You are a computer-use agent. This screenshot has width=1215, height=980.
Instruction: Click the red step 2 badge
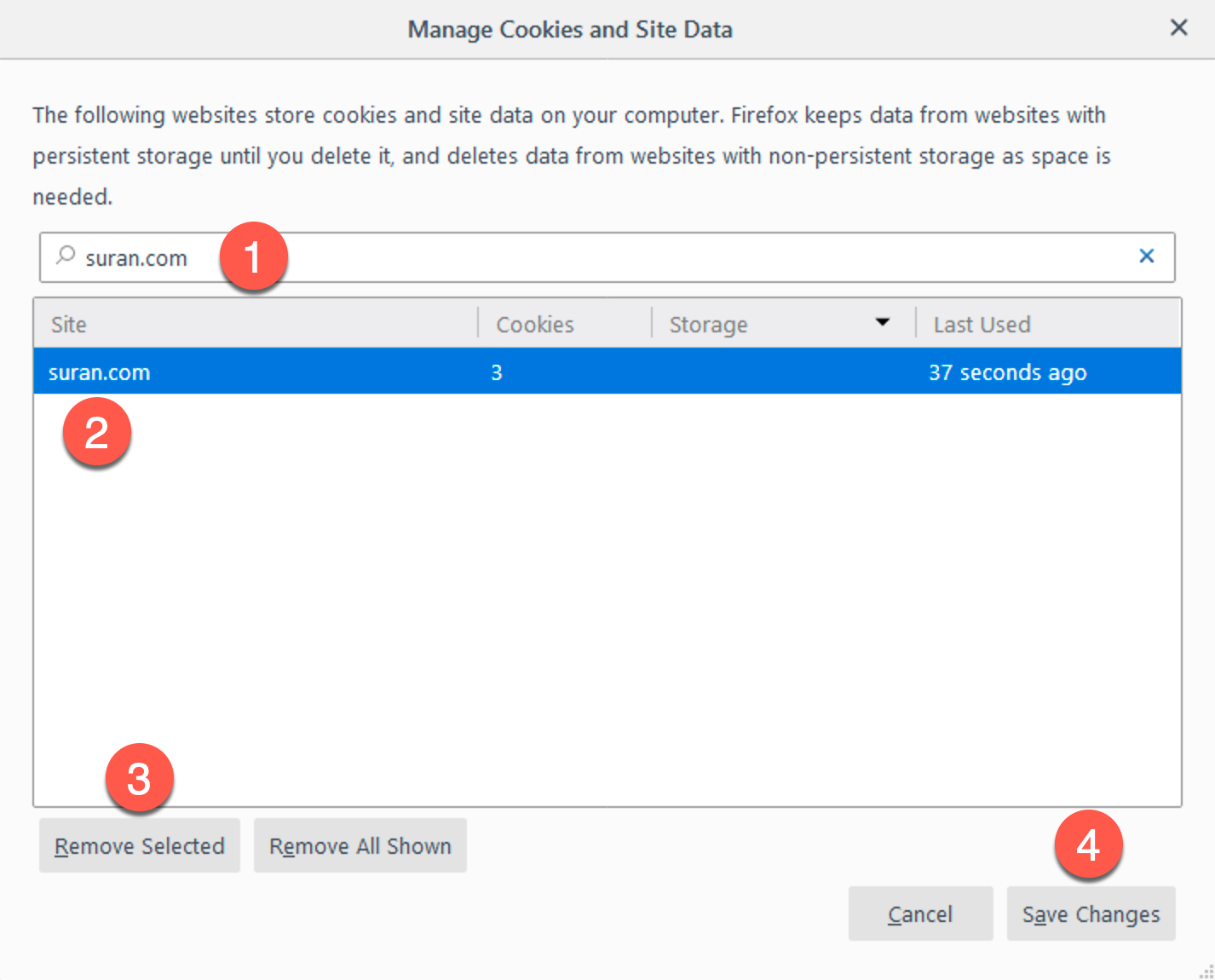[97, 433]
